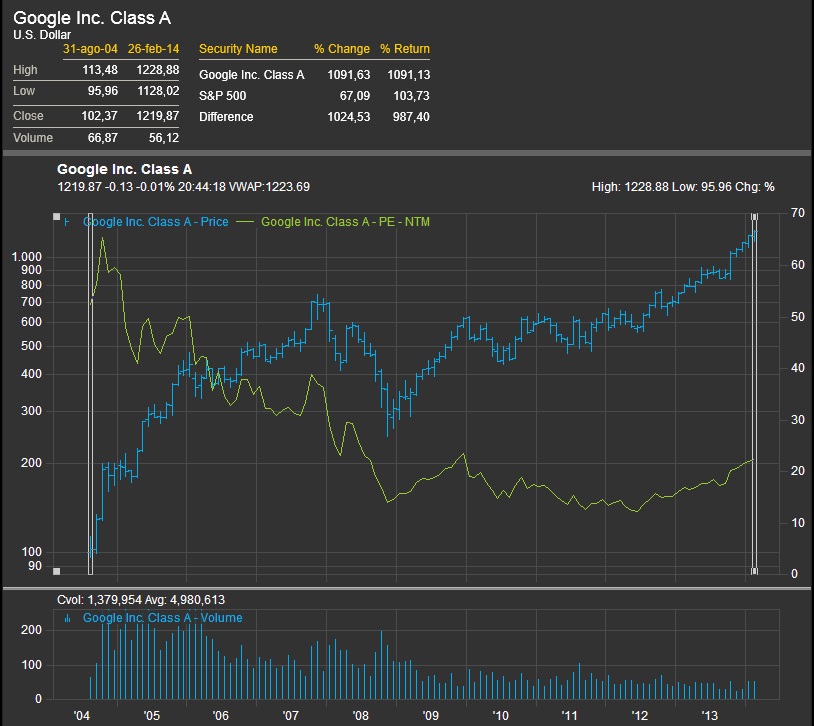
Task: Click the % Return column header
Action: [404, 49]
